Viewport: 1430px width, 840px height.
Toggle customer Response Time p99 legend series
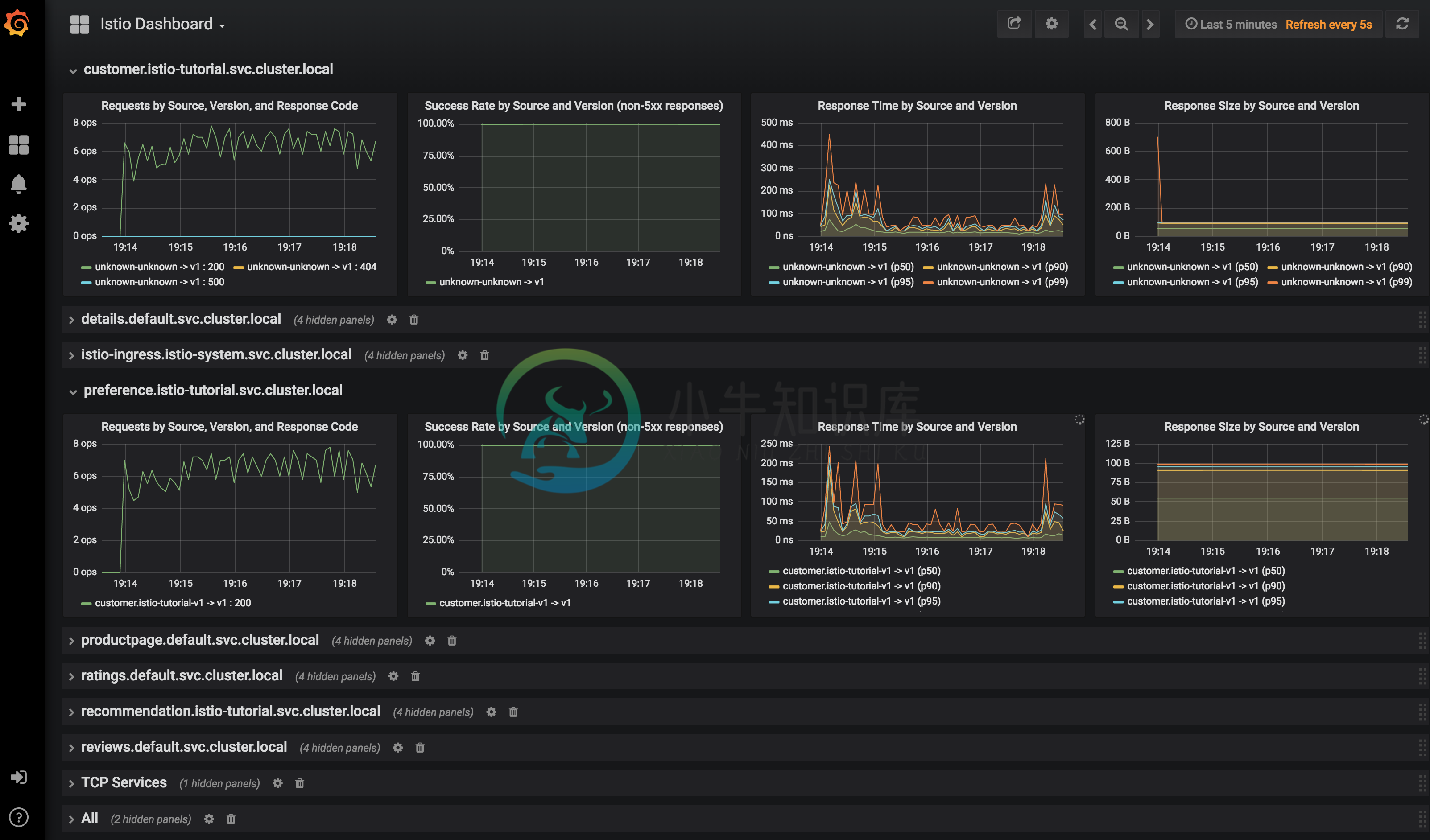point(1003,282)
